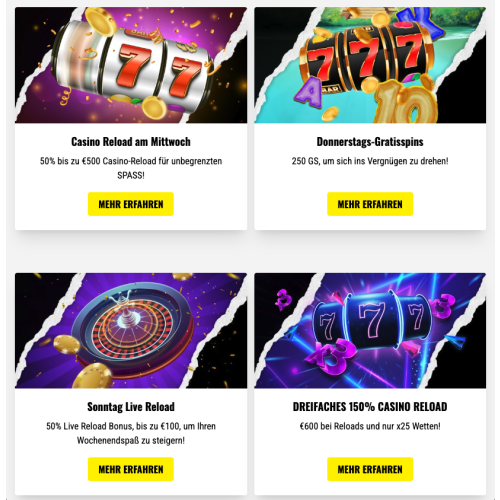The image size is (500, 500).
Task: Click the 250 GS description text
Action: click(x=370, y=161)
